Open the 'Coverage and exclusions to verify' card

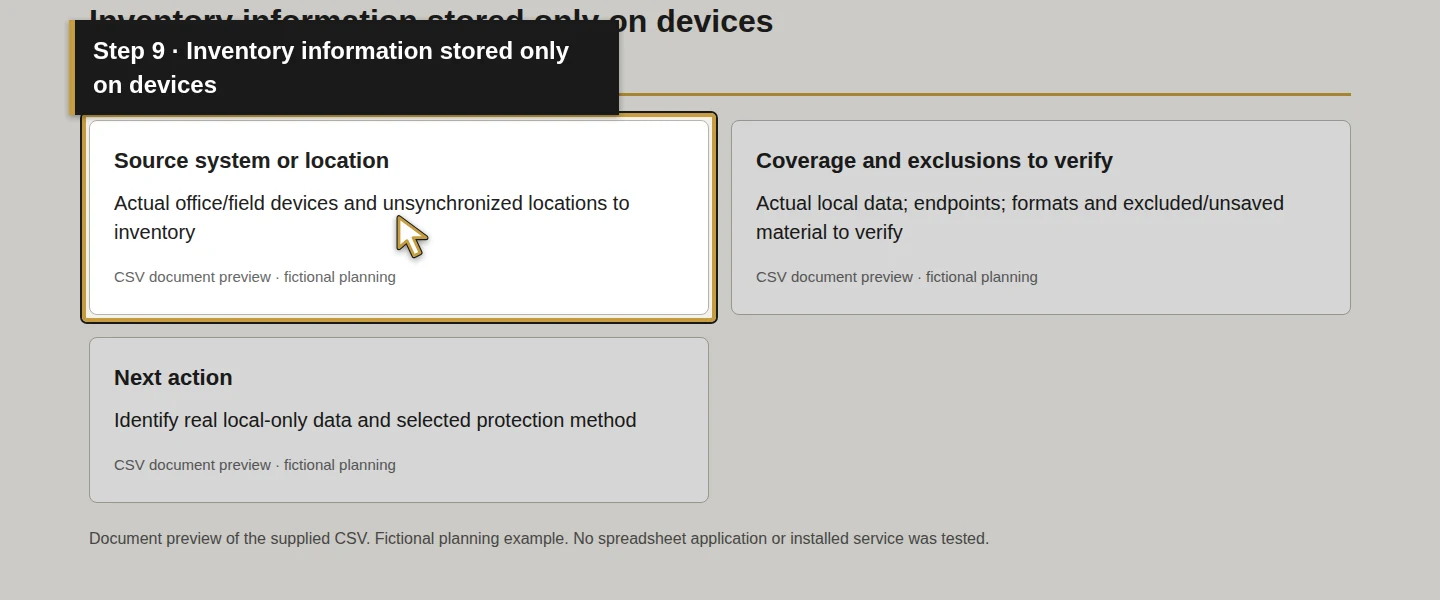pyautogui.click(x=1041, y=218)
